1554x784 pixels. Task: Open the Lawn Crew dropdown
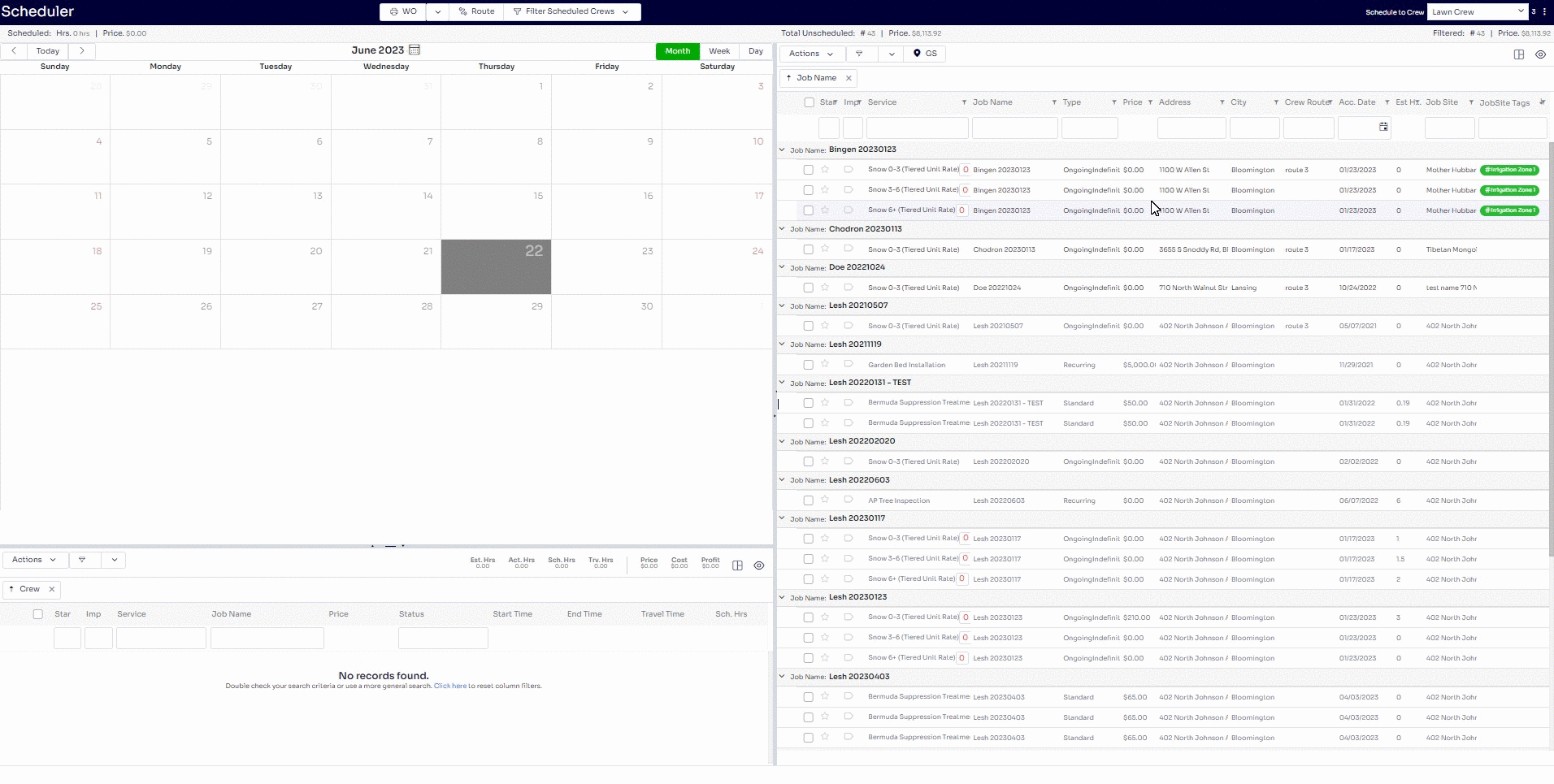click(1478, 11)
